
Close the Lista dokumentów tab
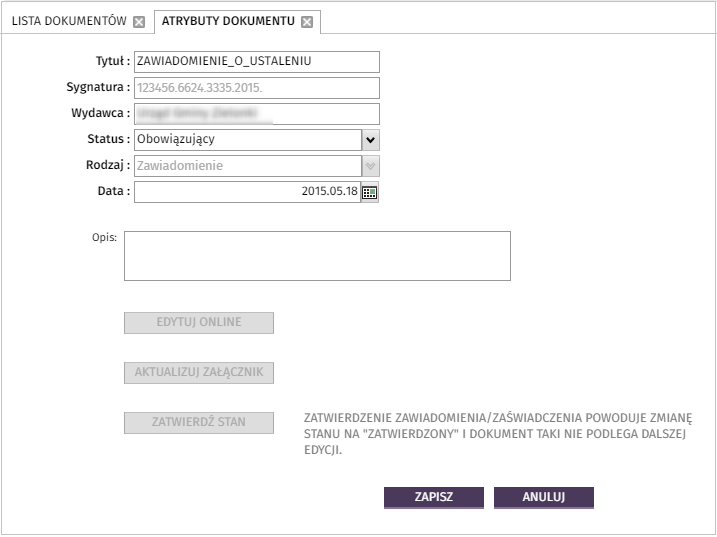tap(139, 22)
